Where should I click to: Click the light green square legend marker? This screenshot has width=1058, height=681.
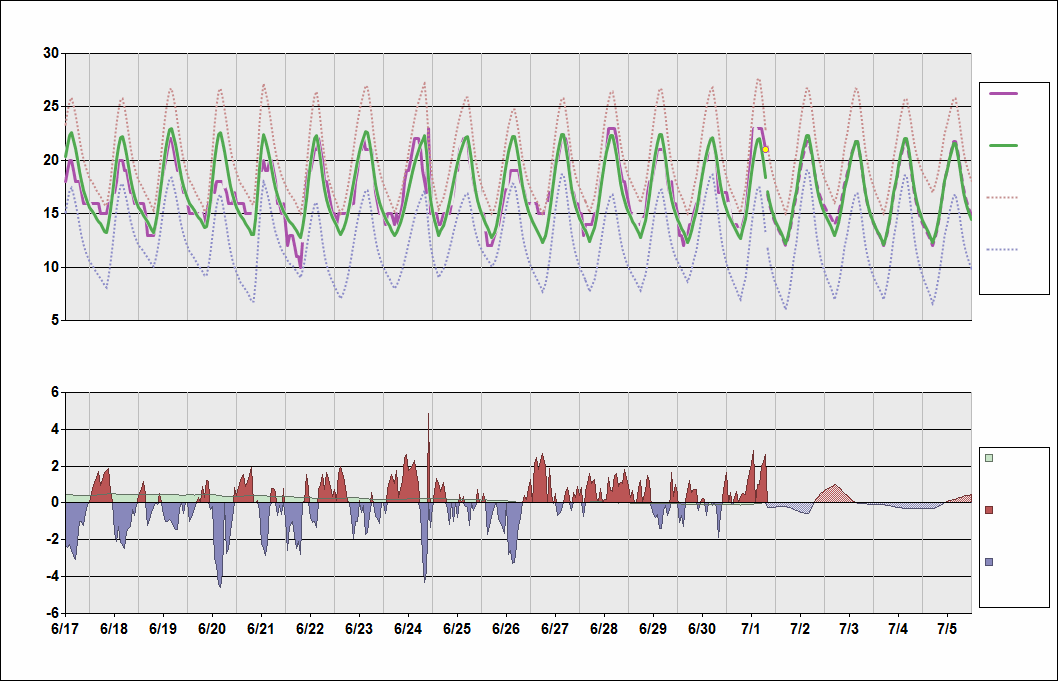(989, 458)
